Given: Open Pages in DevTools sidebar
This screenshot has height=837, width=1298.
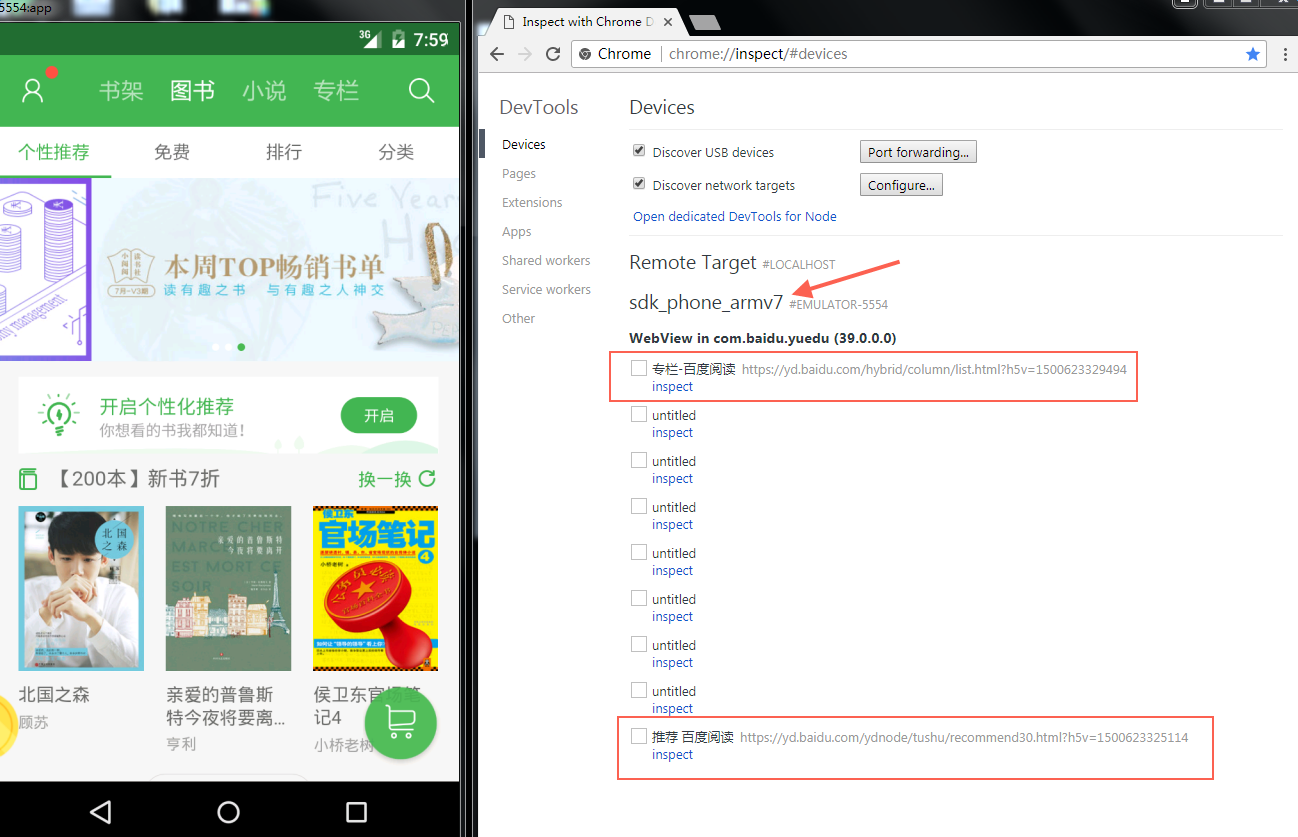Looking at the screenshot, I should pyautogui.click(x=519, y=173).
